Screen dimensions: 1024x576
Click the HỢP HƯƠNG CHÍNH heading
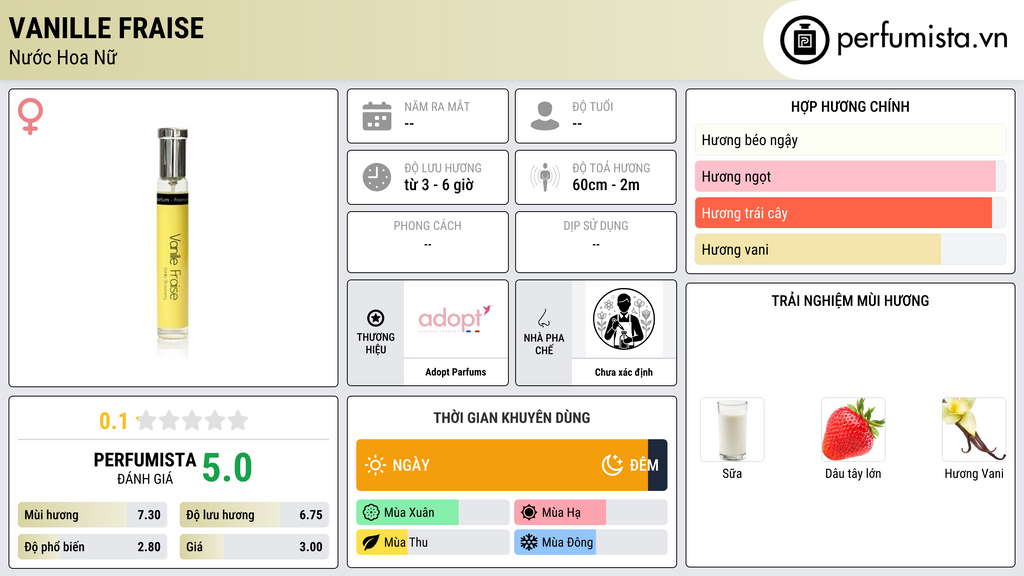[850, 106]
